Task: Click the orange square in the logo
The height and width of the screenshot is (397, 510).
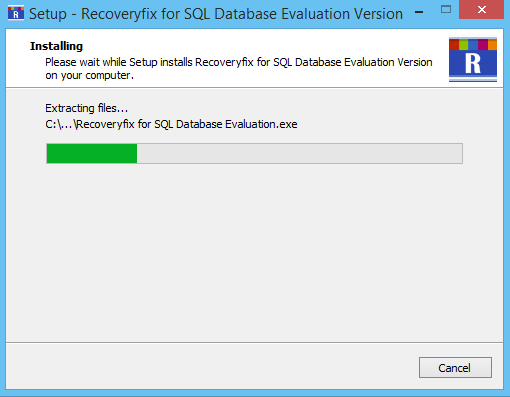Action: (x=492, y=45)
